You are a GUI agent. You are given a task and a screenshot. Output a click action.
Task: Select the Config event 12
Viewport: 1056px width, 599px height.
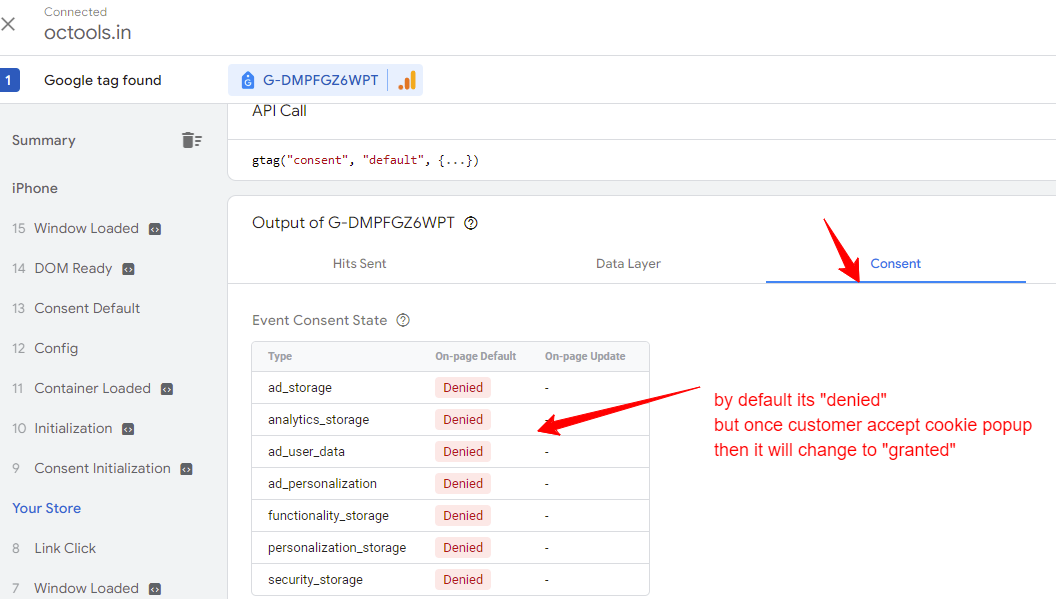click(x=56, y=348)
